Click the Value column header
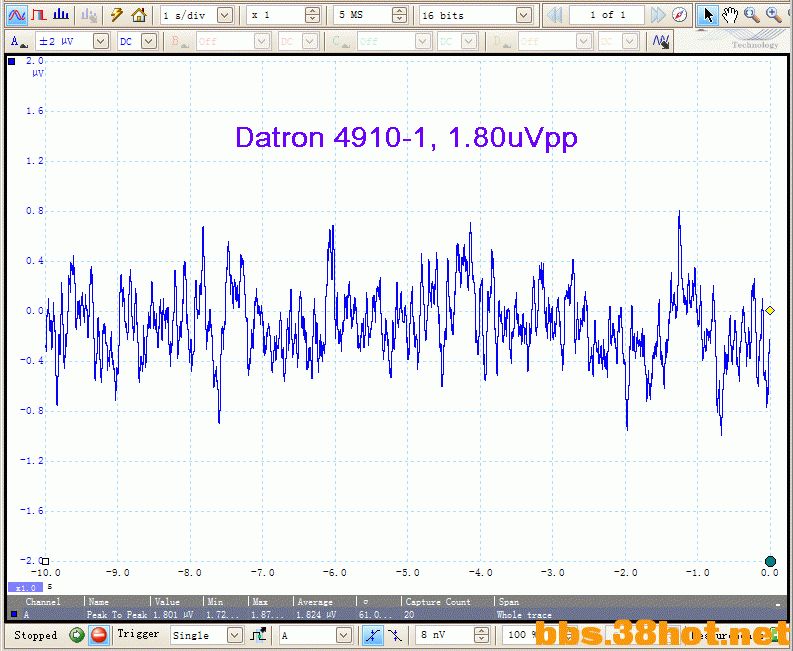793x651 pixels. point(167,601)
